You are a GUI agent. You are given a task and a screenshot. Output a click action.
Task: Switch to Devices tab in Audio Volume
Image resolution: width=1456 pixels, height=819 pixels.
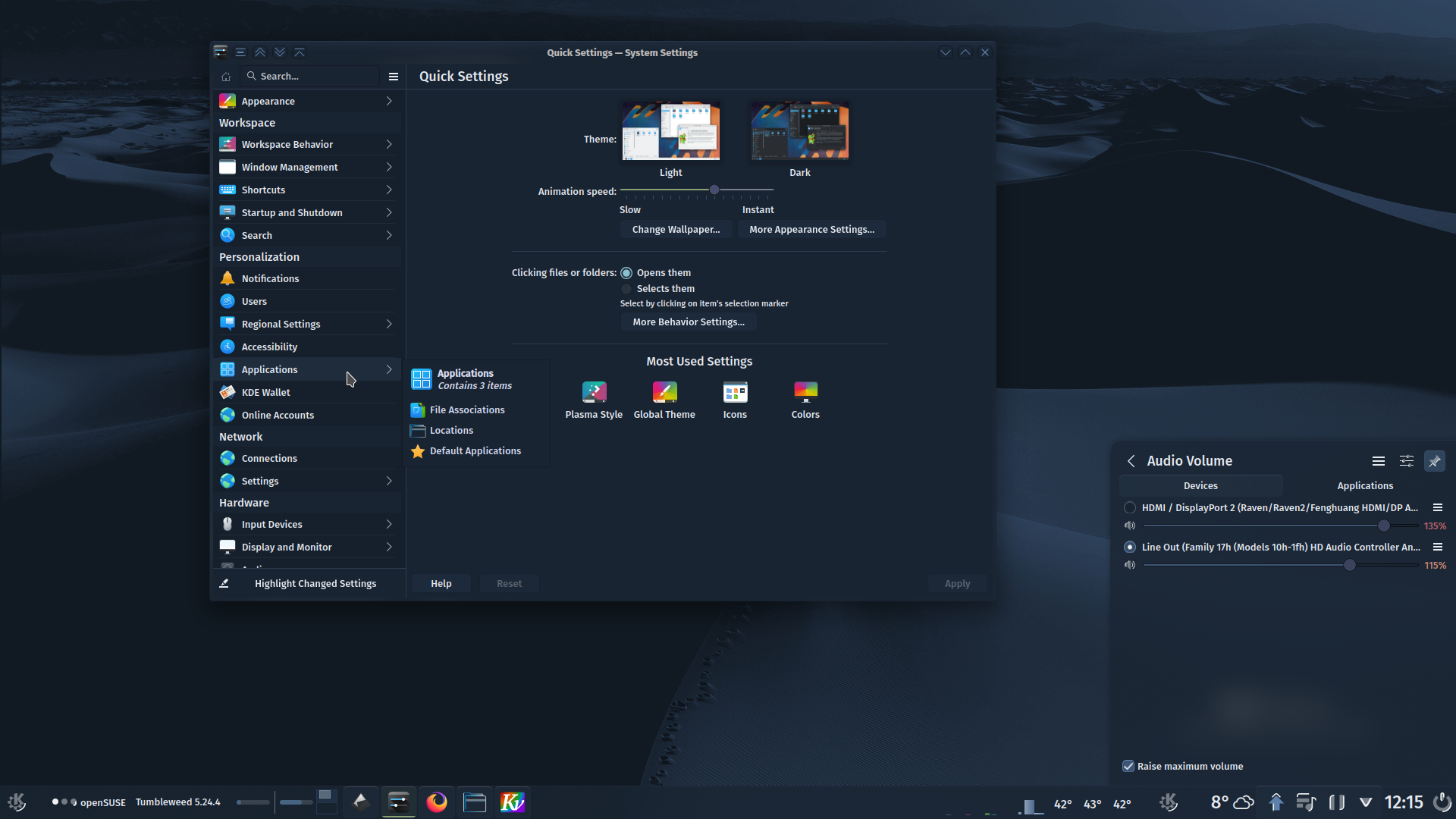click(1200, 485)
